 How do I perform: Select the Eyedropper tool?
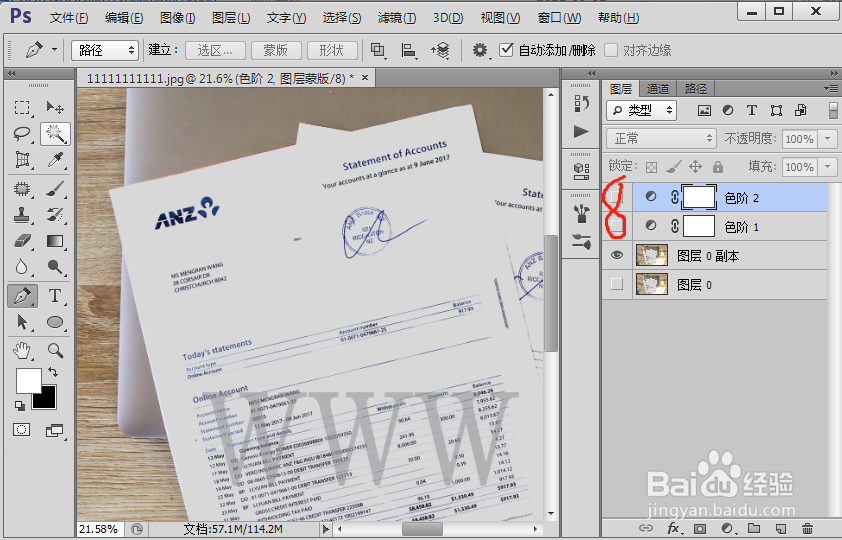point(55,159)
